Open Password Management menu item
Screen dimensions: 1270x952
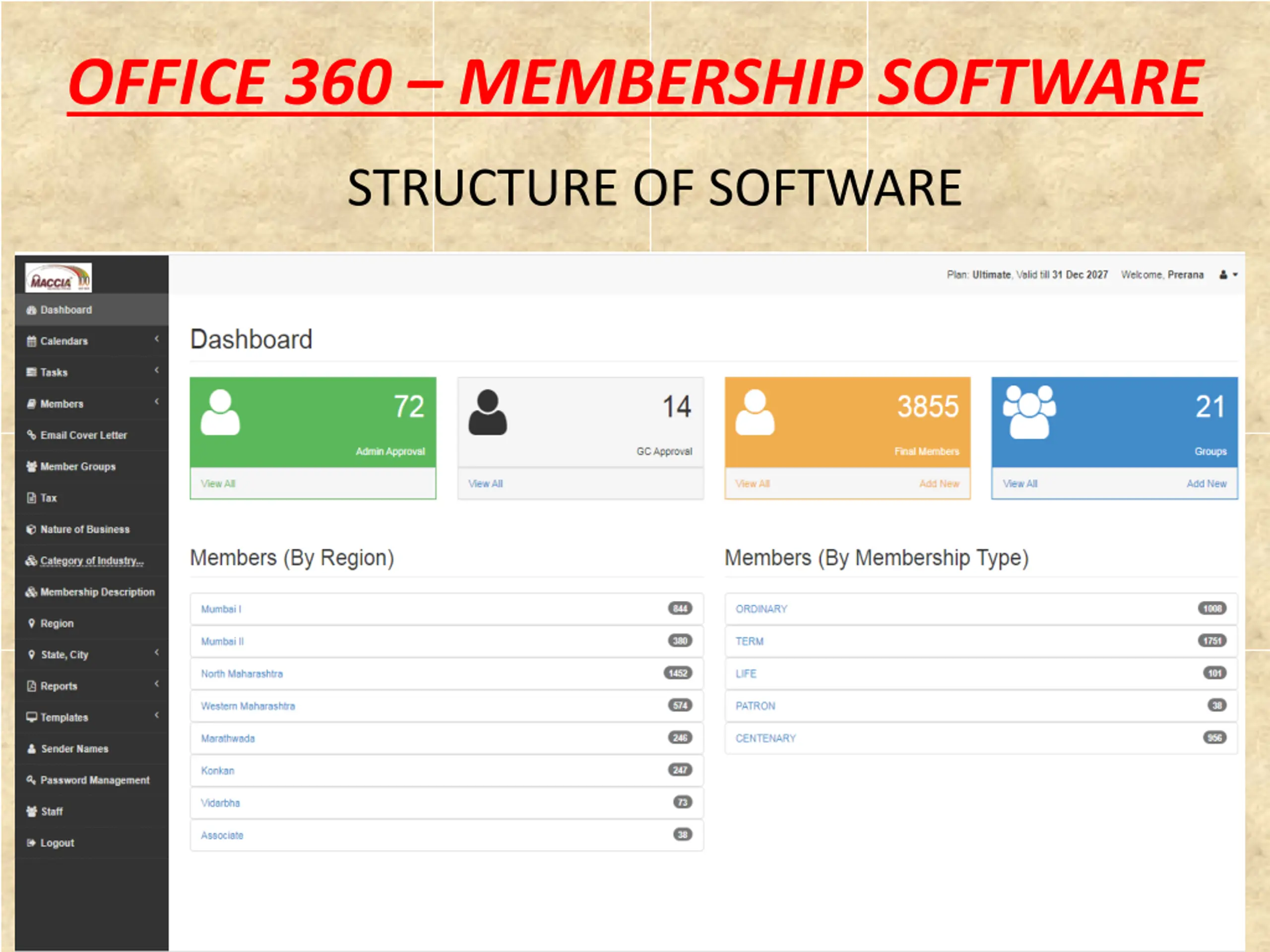pyautogui.click(x=92, y=780)
